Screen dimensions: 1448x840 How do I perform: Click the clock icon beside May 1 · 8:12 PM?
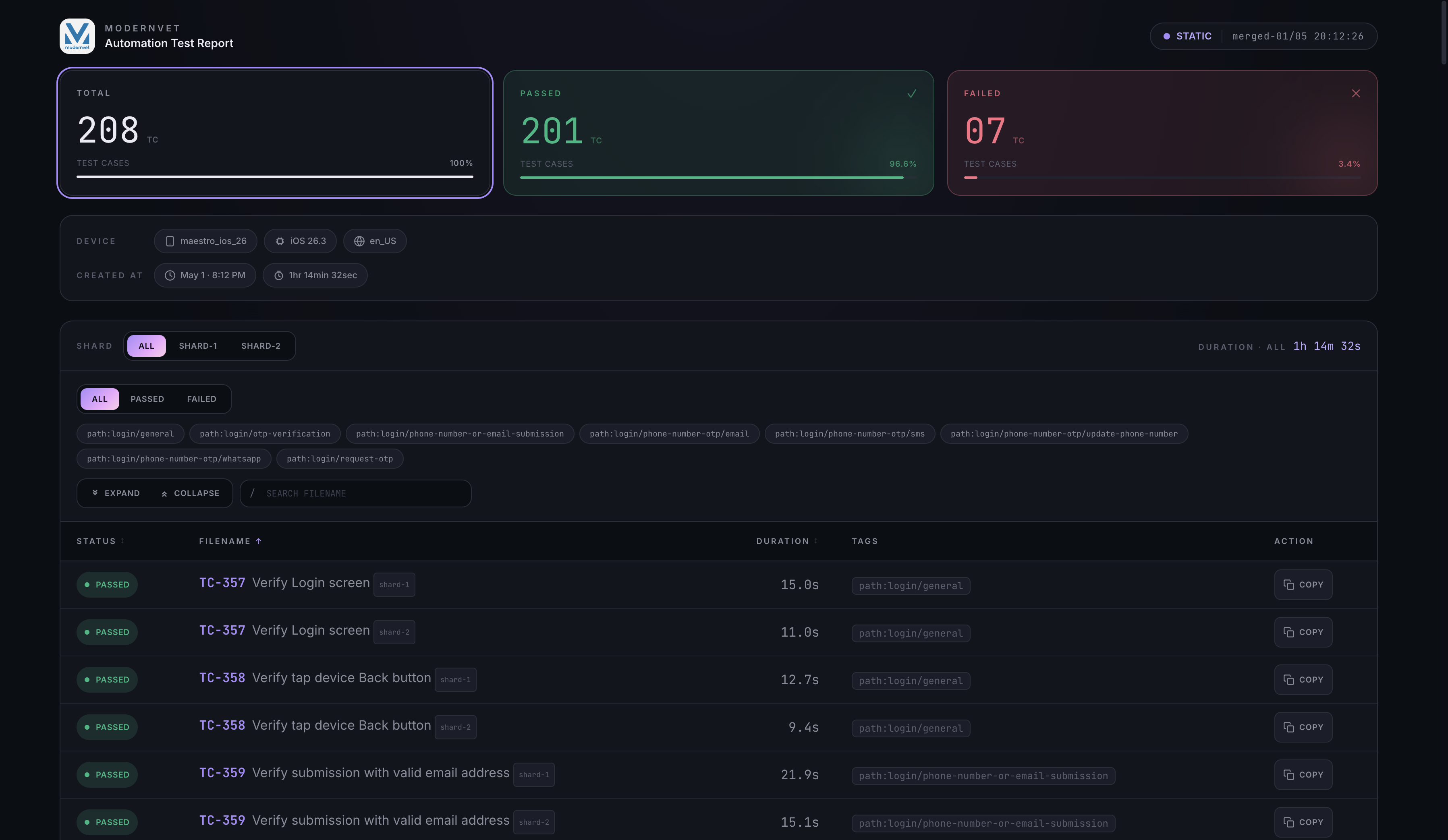click(x=170, y=275)
